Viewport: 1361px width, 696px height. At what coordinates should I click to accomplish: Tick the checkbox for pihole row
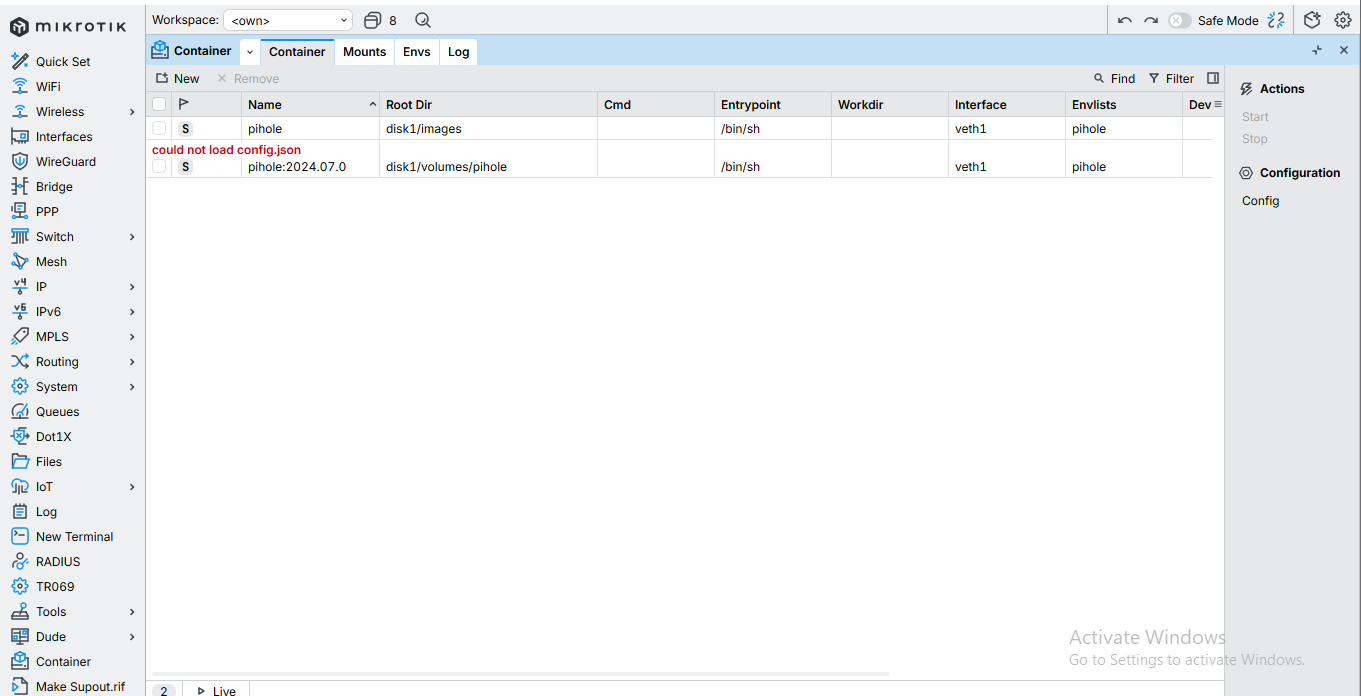tap(159, 128)
